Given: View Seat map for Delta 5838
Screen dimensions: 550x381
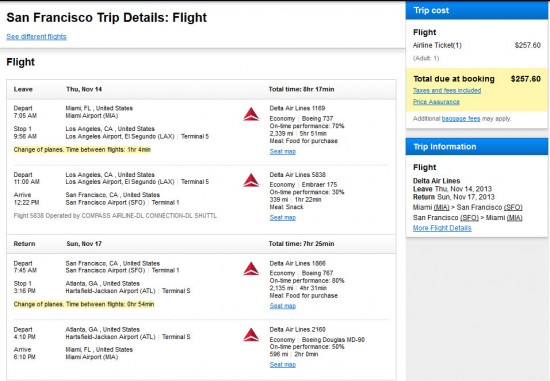Looking at the screenshot, I should (283, 218).
